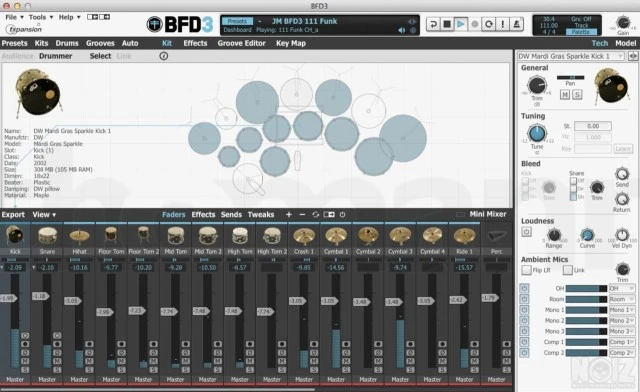Set Snare bleed to Off checkbox

click(573, 180)
